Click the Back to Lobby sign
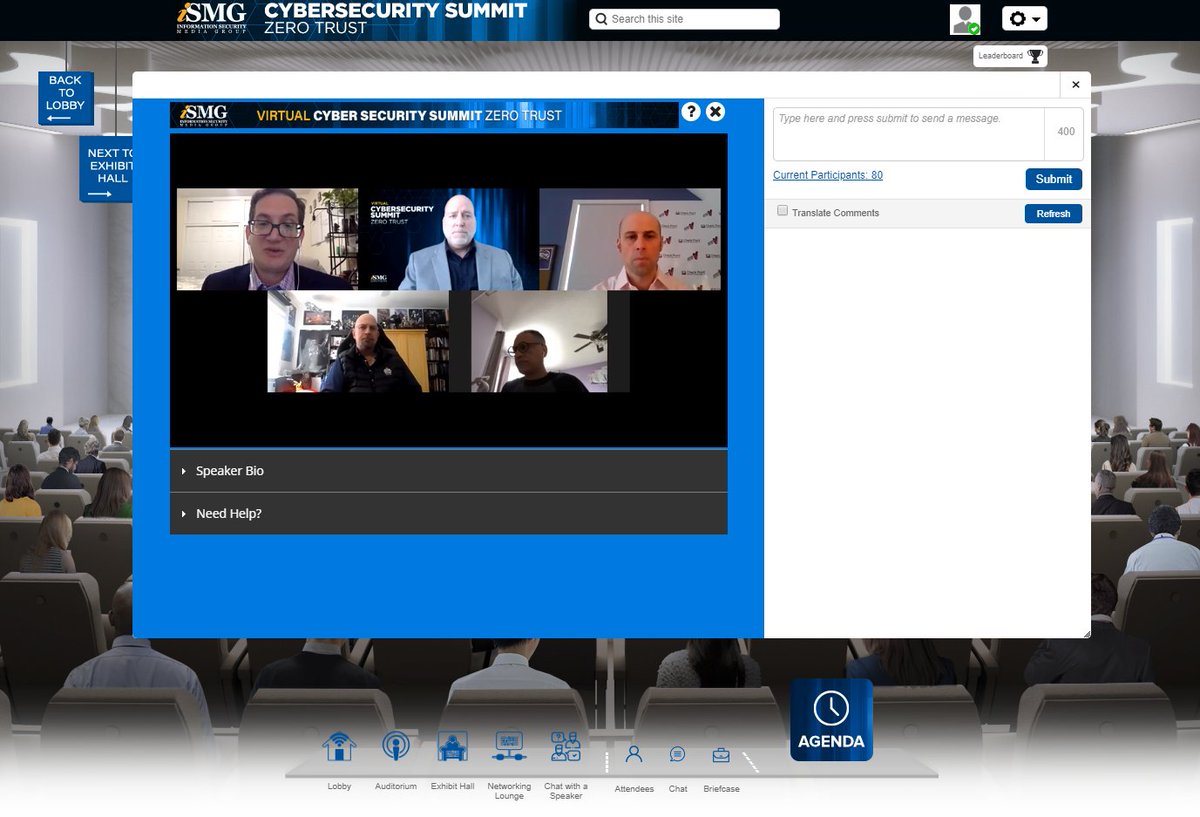This screenshot has width=1200, height=817. click(x=65, y=98)
